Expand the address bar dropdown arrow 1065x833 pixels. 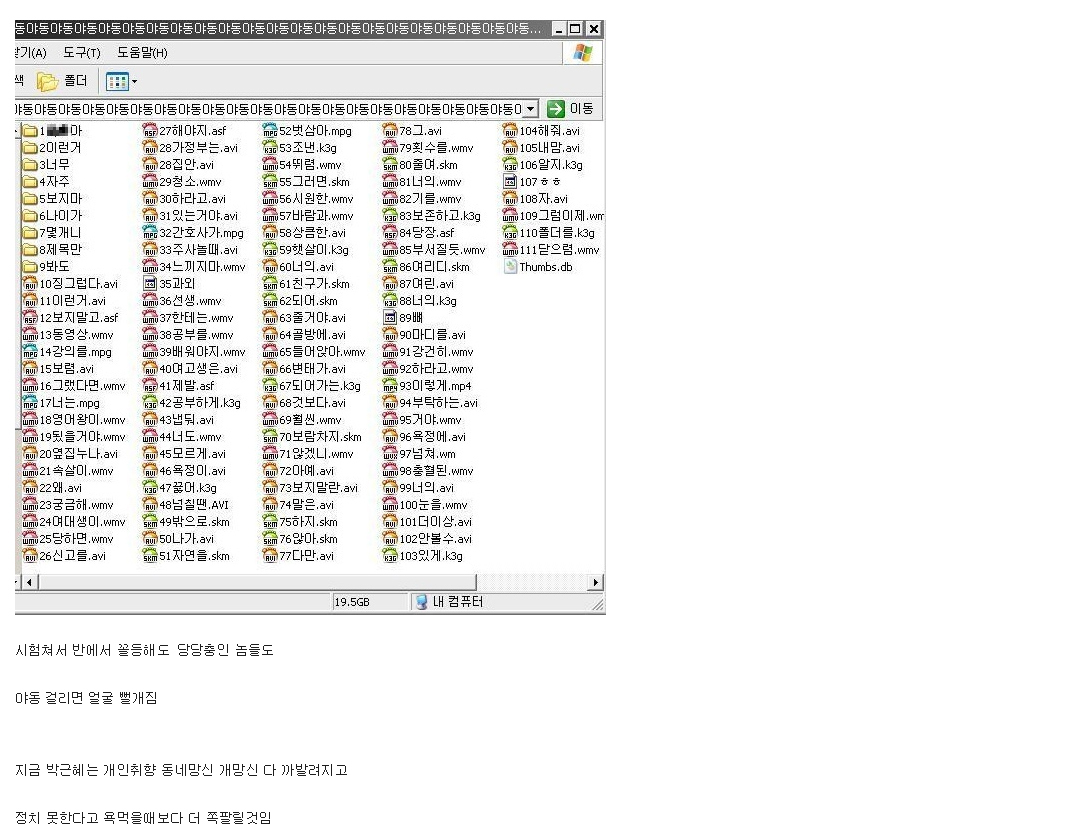(x=530, y=108)
